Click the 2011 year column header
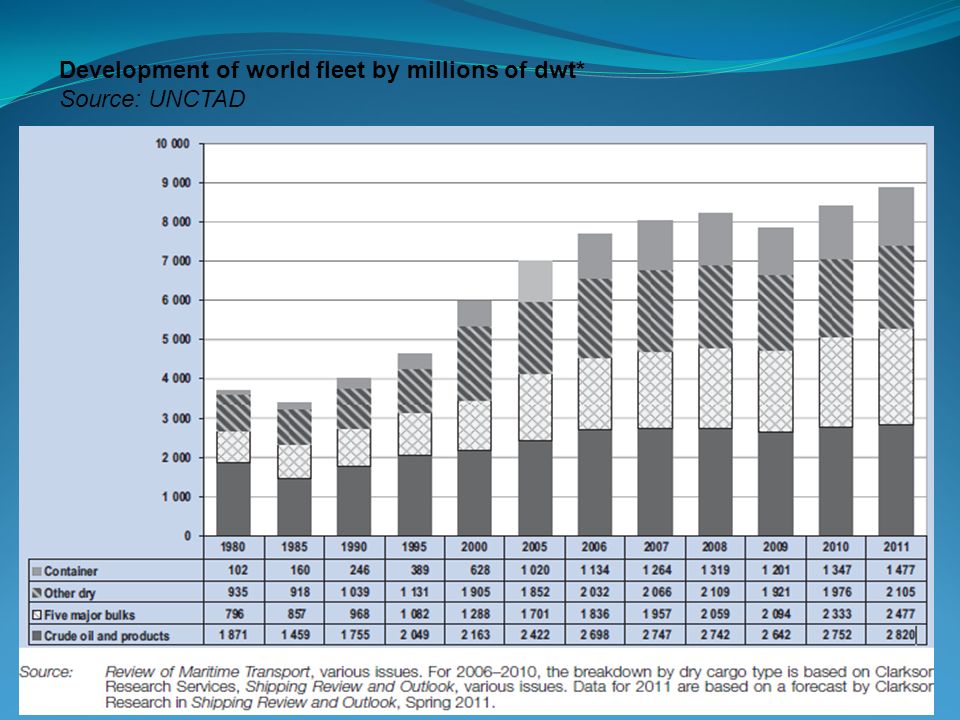 click(896, 547)
